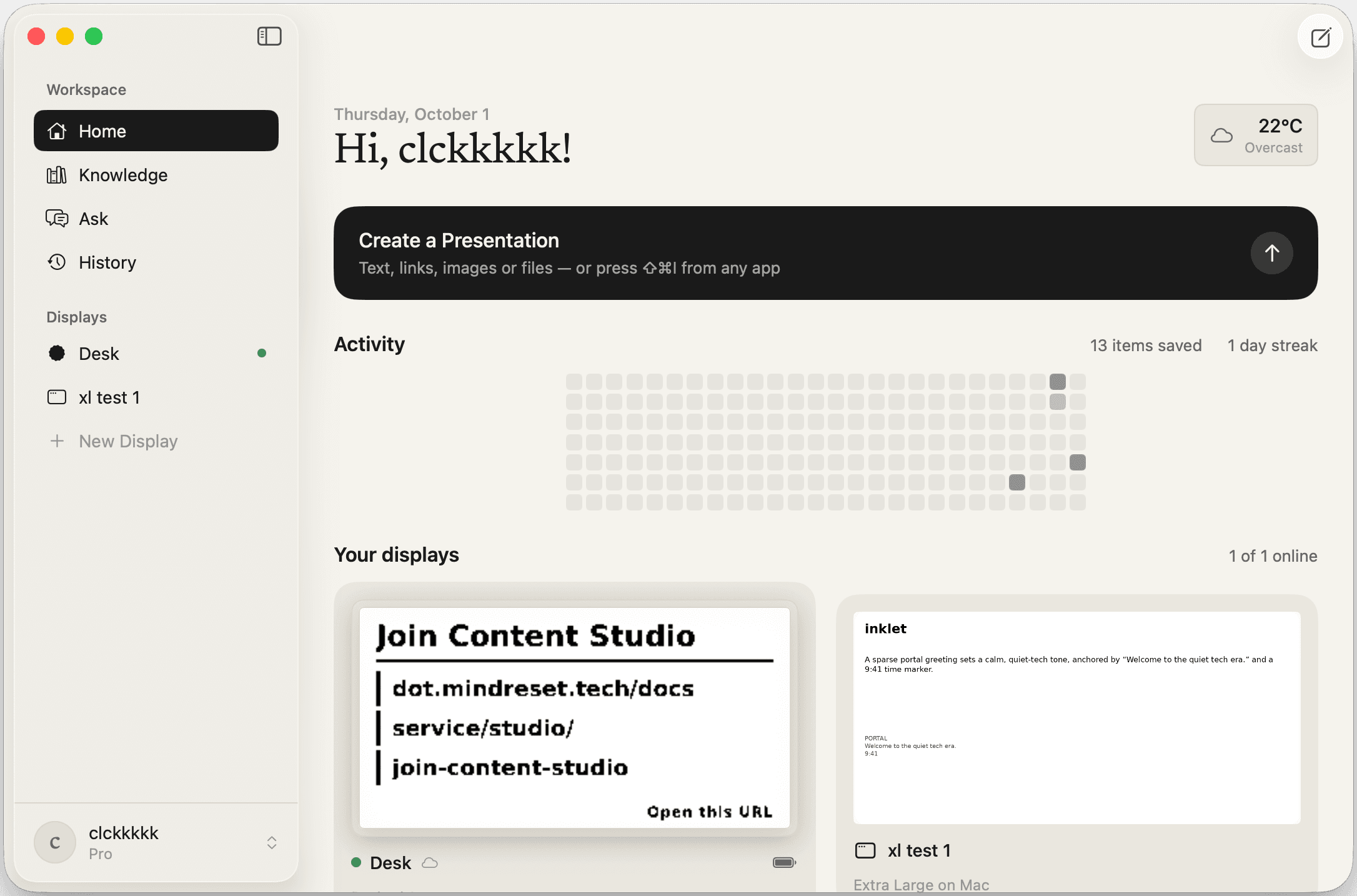The width and height of the screenshot is (1357, 896).
Task: Toggle the sidebar panel icon
Action: tap(269, 36)
